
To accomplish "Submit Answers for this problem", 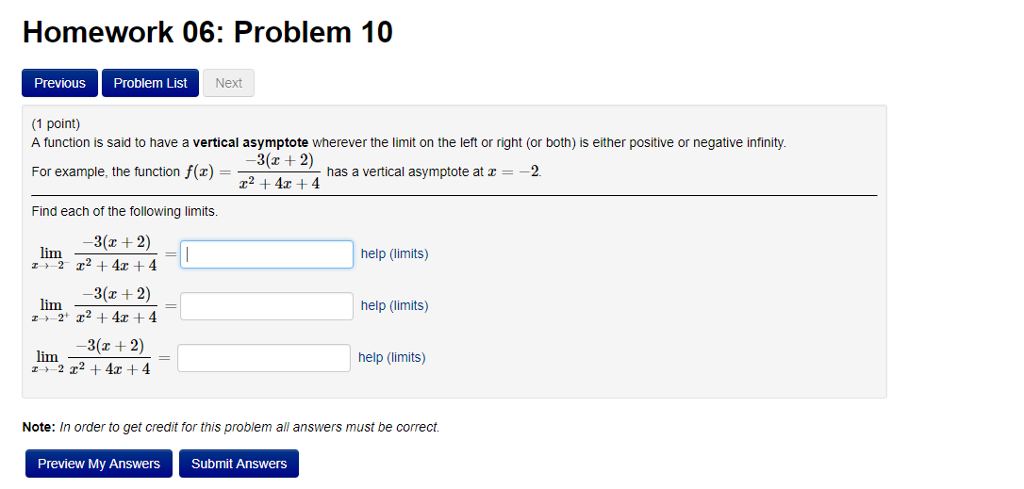I will [239, 464].
